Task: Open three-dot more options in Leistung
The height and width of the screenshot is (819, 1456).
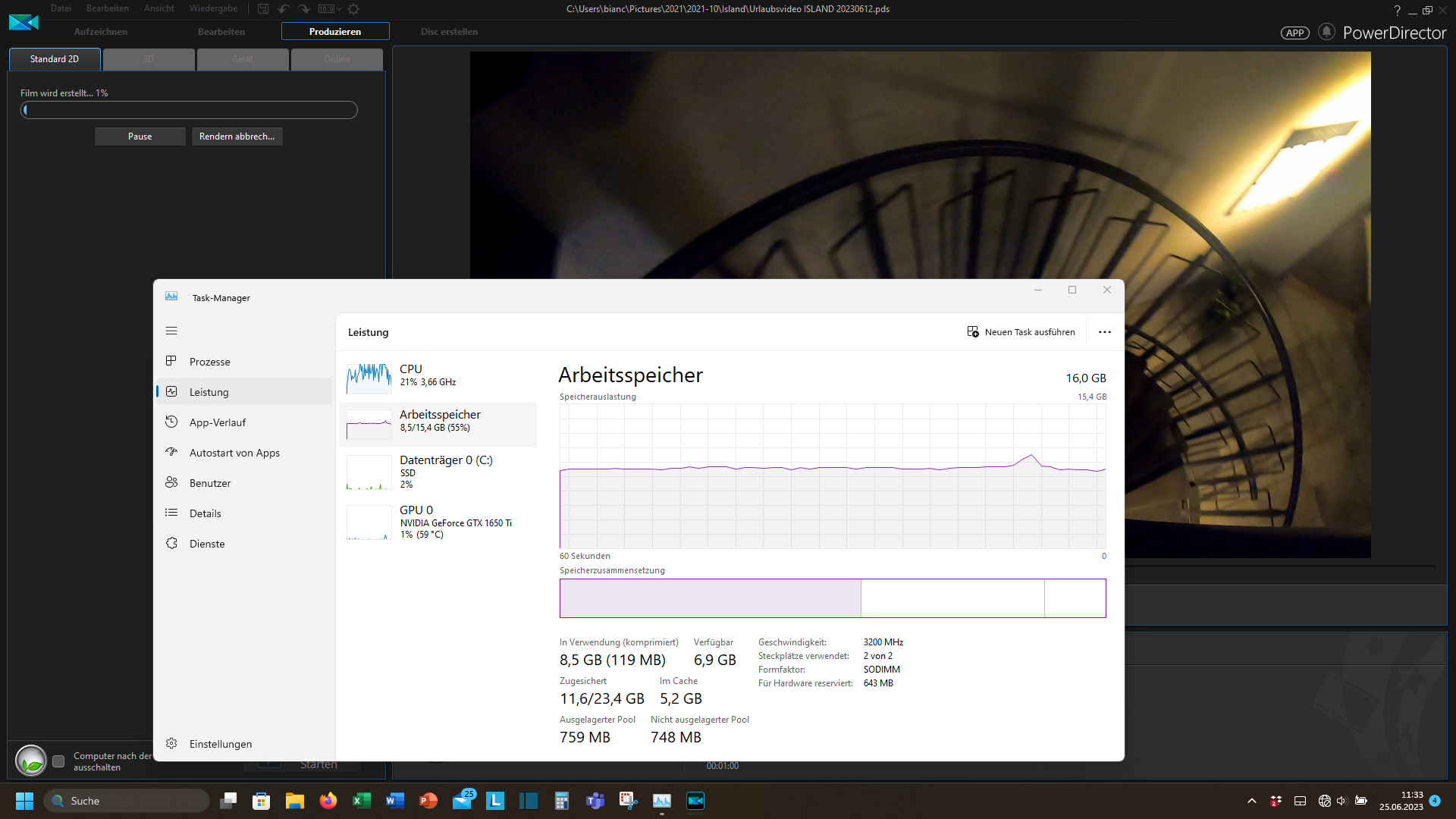Action: [1104, 332]
